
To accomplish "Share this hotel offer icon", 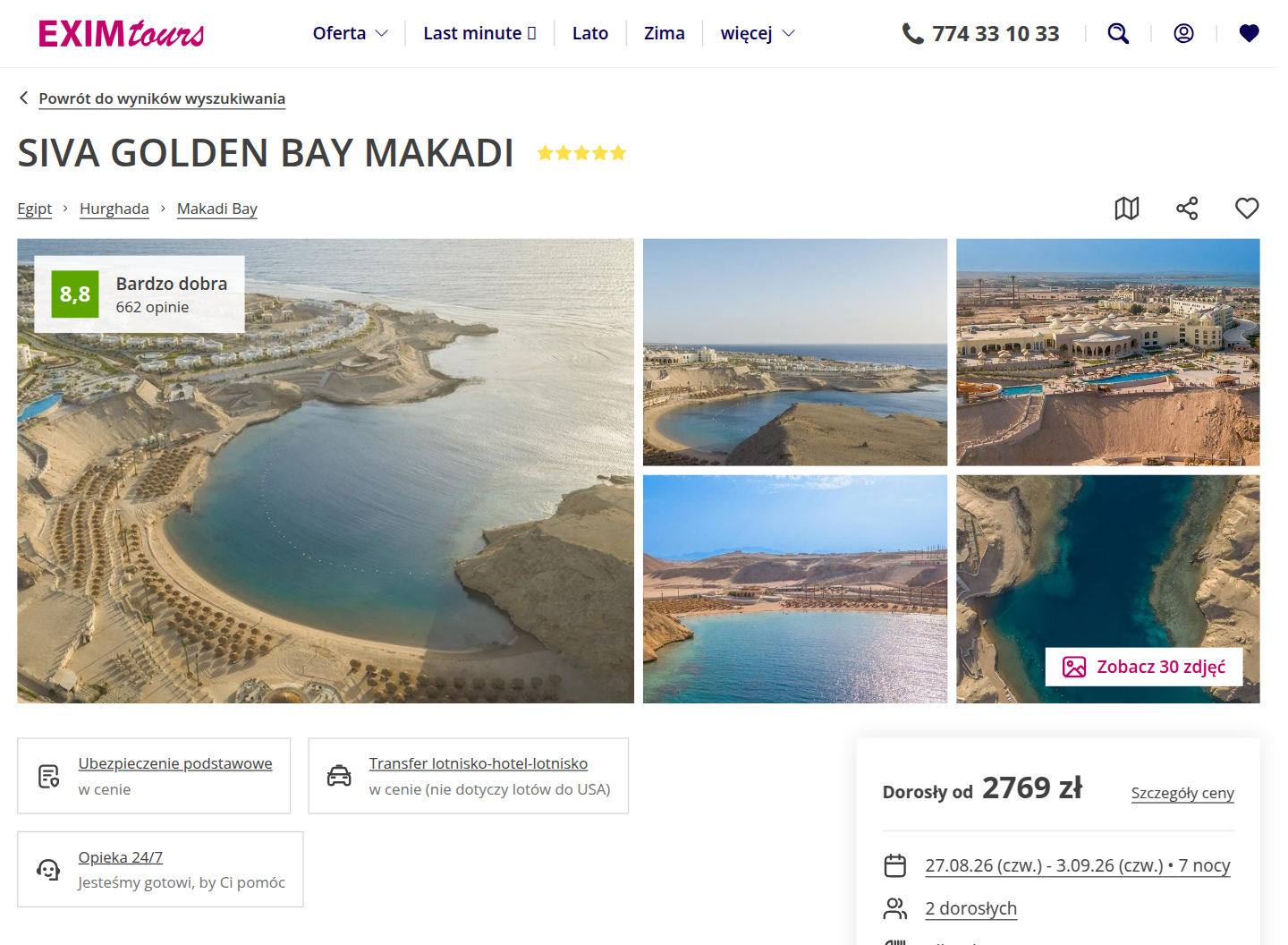I will coord(1187,209).
